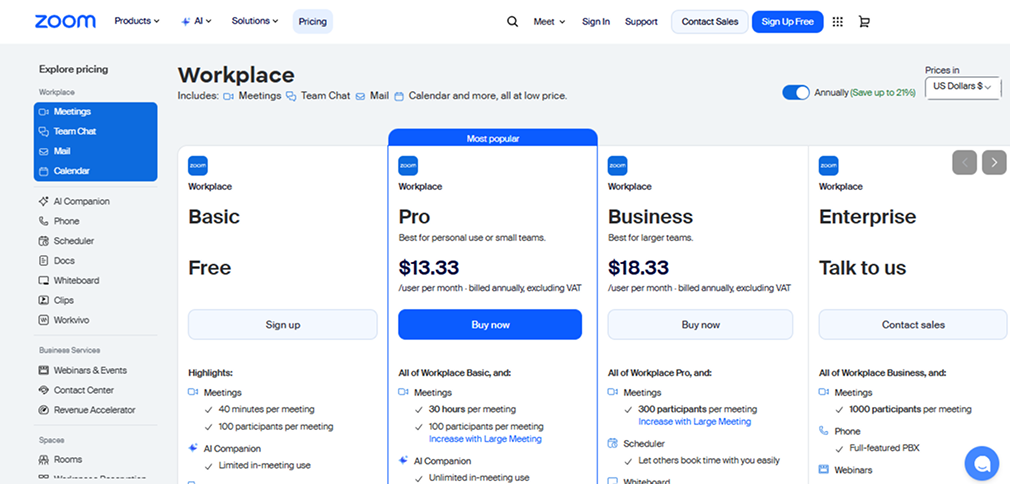Image resolution: width=1010 pixels, height=484 pixels.
Task: Select the Pricing tab
Action: click(x=312, y=22)
